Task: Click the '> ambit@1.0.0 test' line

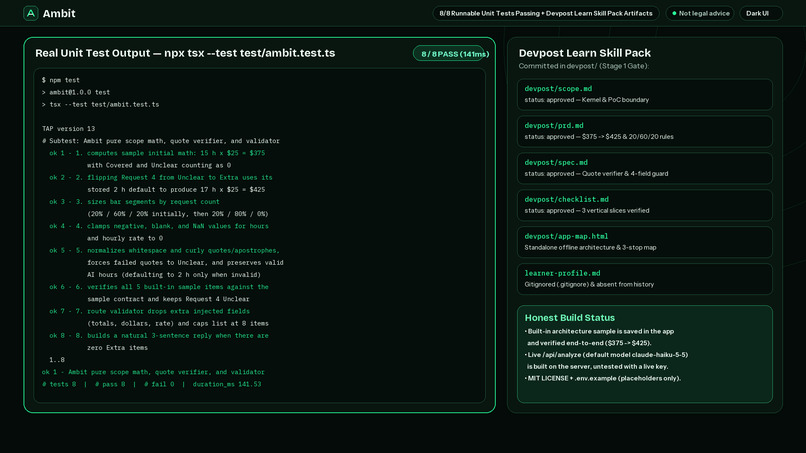Action: (76, 92)
